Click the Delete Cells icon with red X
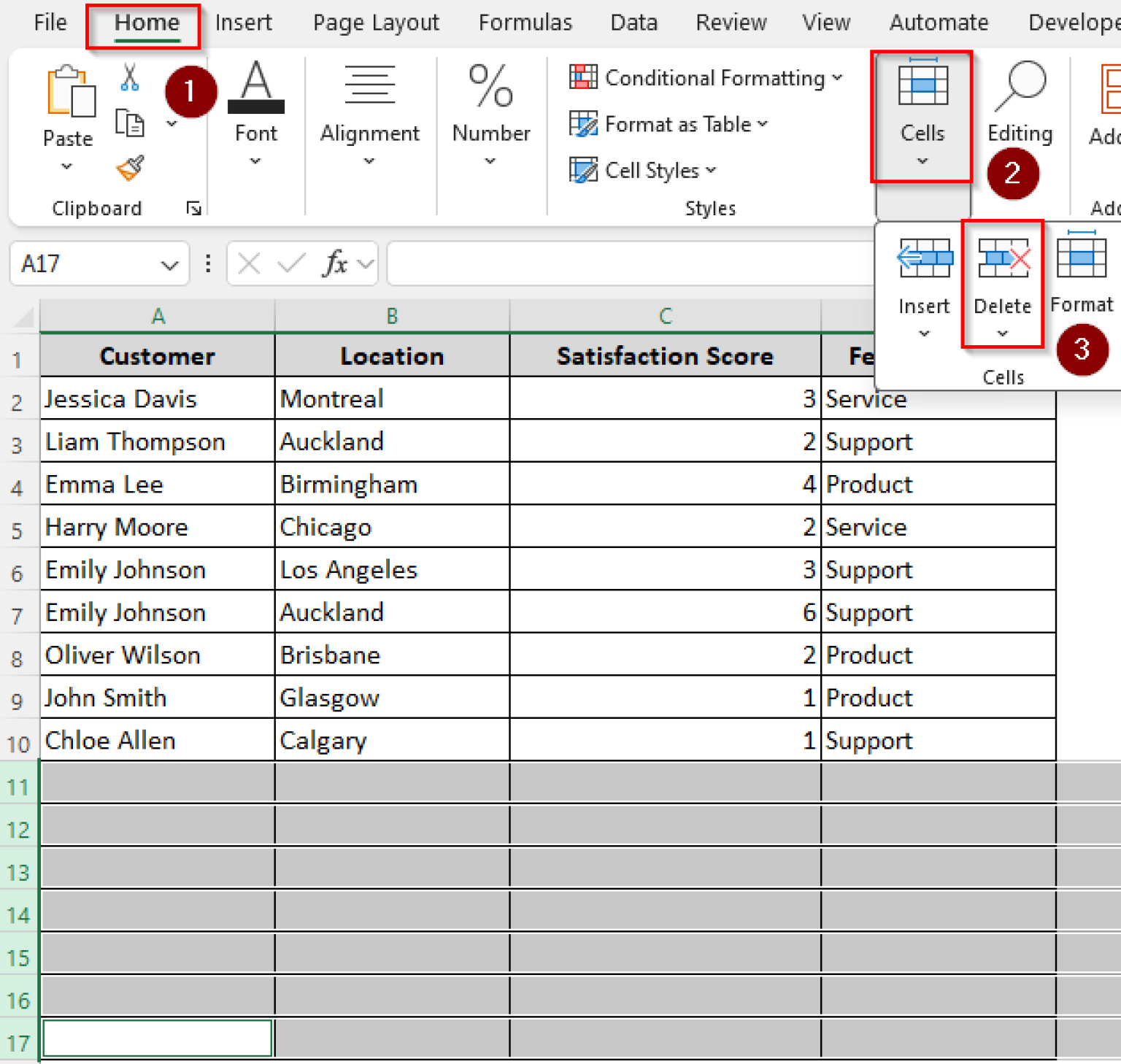1121x1064 pixels. point(1002,257)
